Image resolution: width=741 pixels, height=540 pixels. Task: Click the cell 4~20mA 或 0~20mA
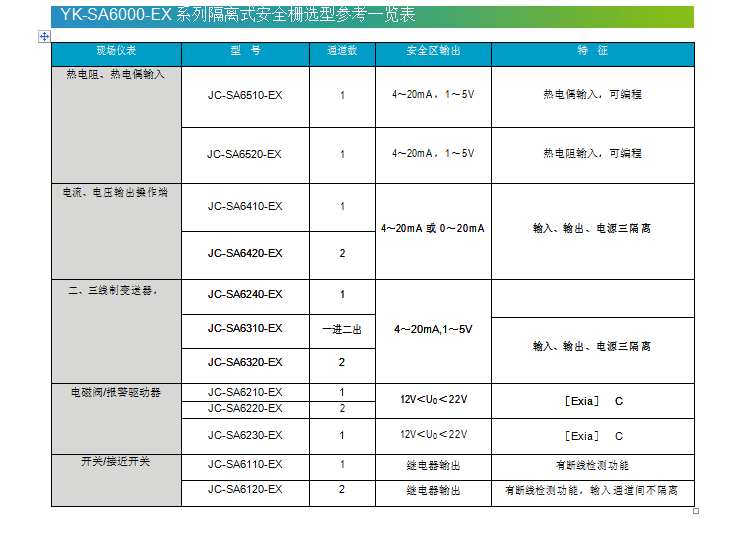[433, 229]
